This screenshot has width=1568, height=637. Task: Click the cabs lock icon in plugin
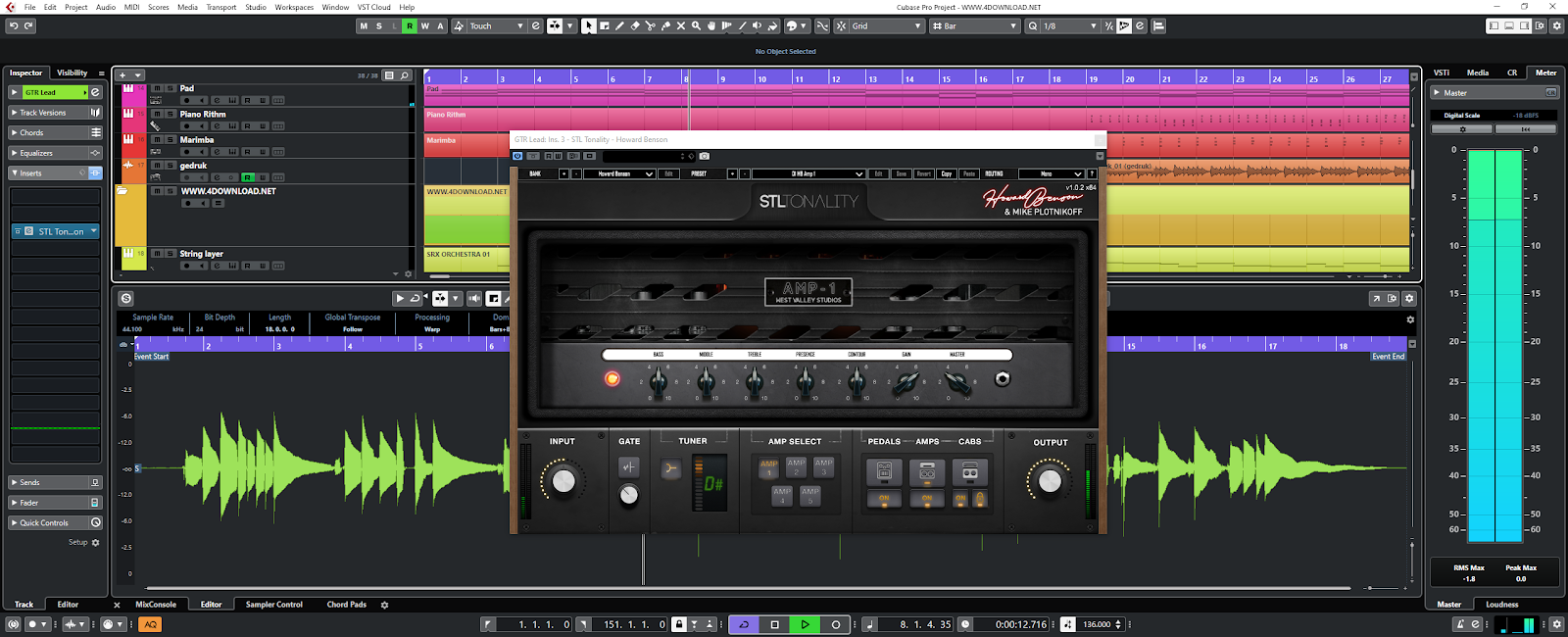point(980,499)
